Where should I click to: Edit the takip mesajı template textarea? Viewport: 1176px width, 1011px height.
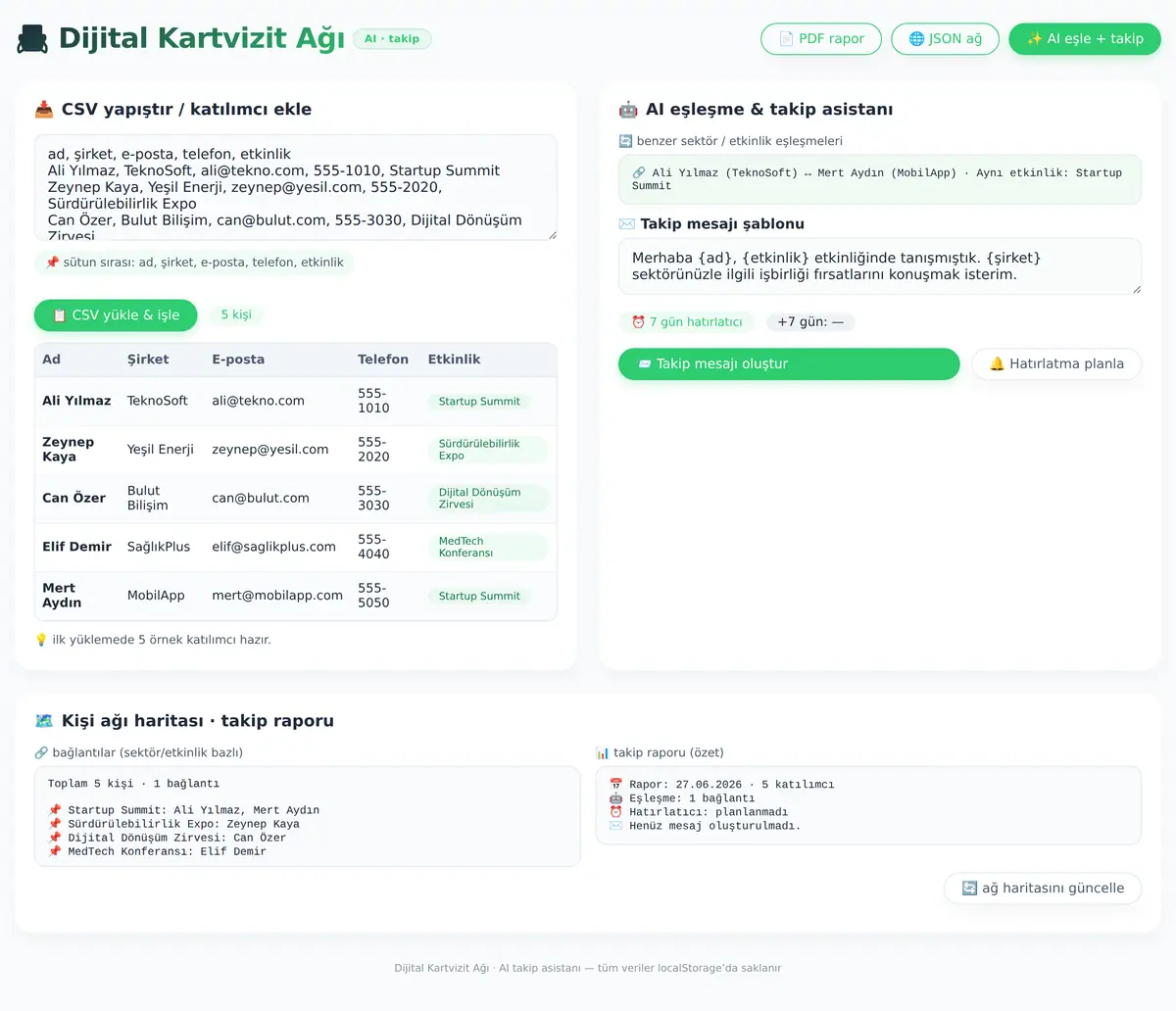[x=880, y=266]
